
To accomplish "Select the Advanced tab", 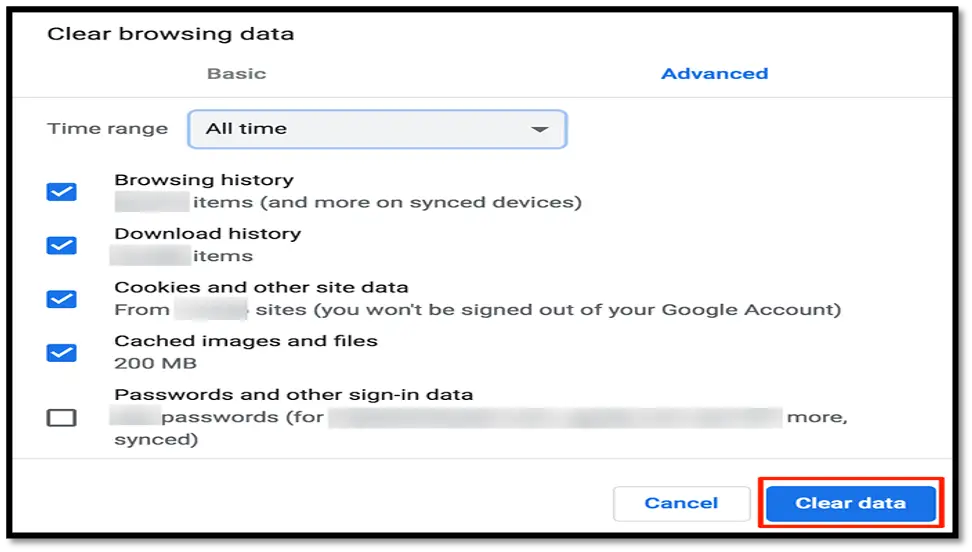I will (714, 73).
